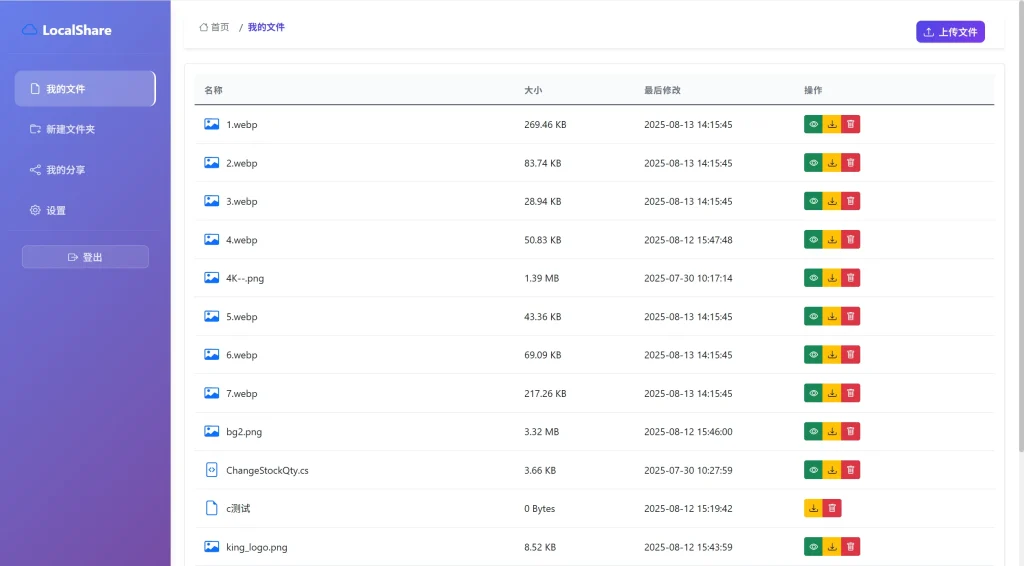Preview the 5.webp file
Image resolution: width=1024 pixels, height=566 pixels.
tap(813, 316)
